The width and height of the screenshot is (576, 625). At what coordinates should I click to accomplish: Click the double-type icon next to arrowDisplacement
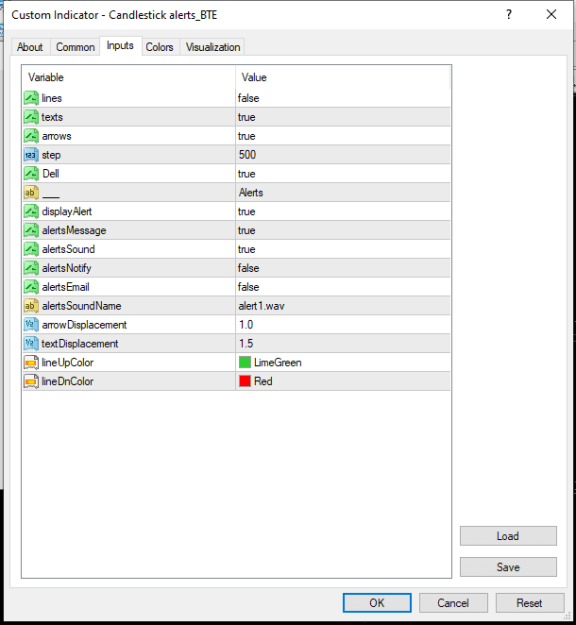point(31,324)
